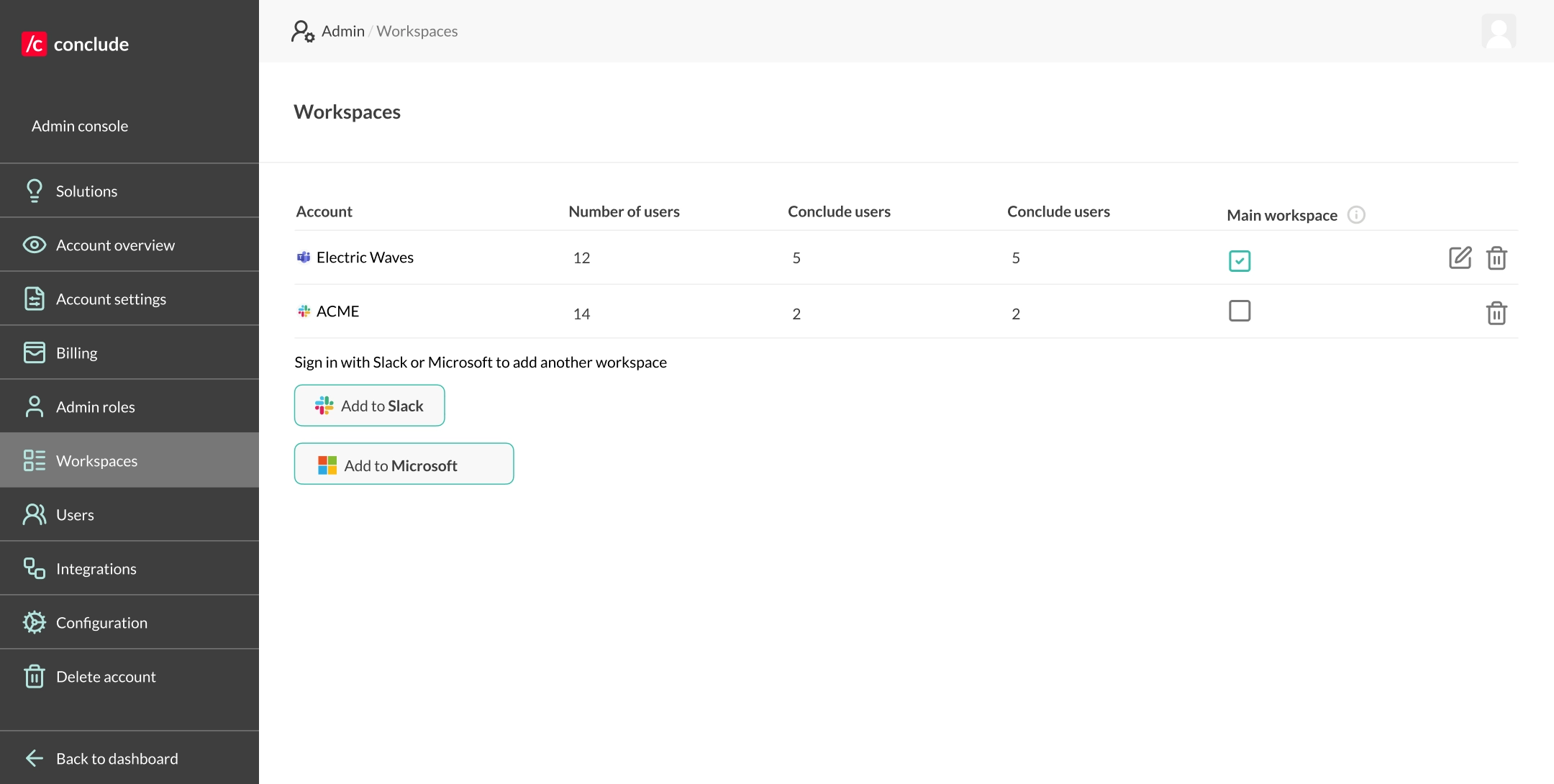Uncheck Main workspace for Electric Waves
This screenshot has height=784, width=1554.
1240,260
